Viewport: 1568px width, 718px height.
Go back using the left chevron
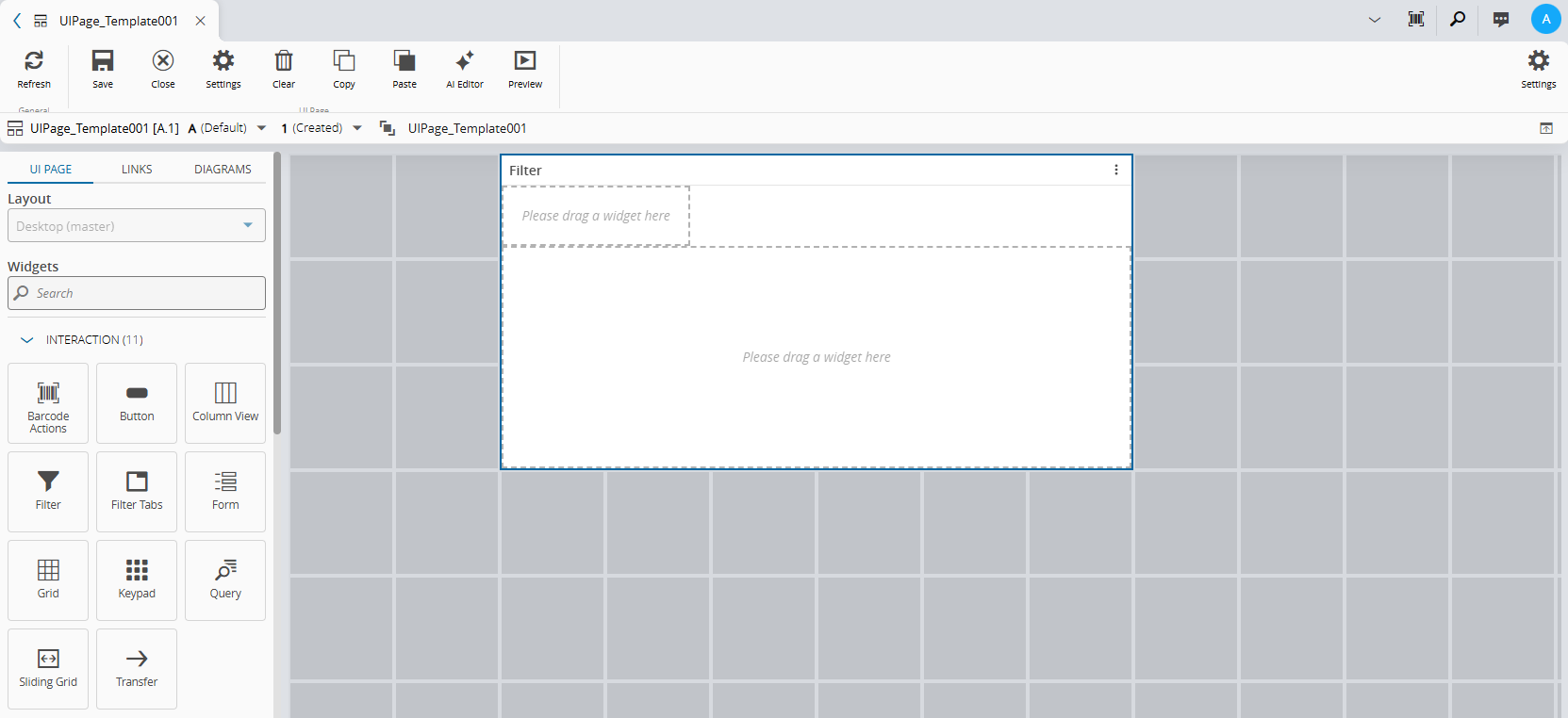pos(17,21)
